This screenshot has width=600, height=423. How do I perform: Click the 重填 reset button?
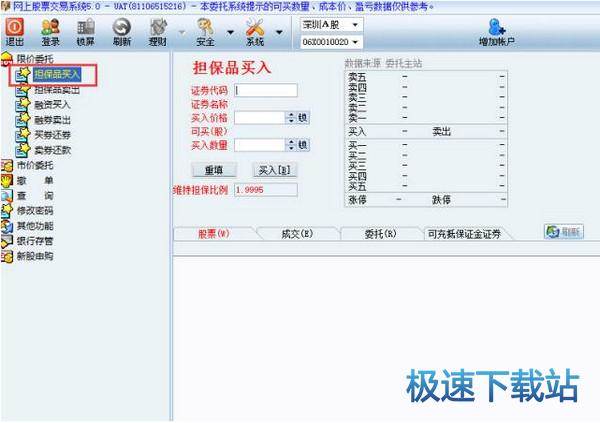214,170
